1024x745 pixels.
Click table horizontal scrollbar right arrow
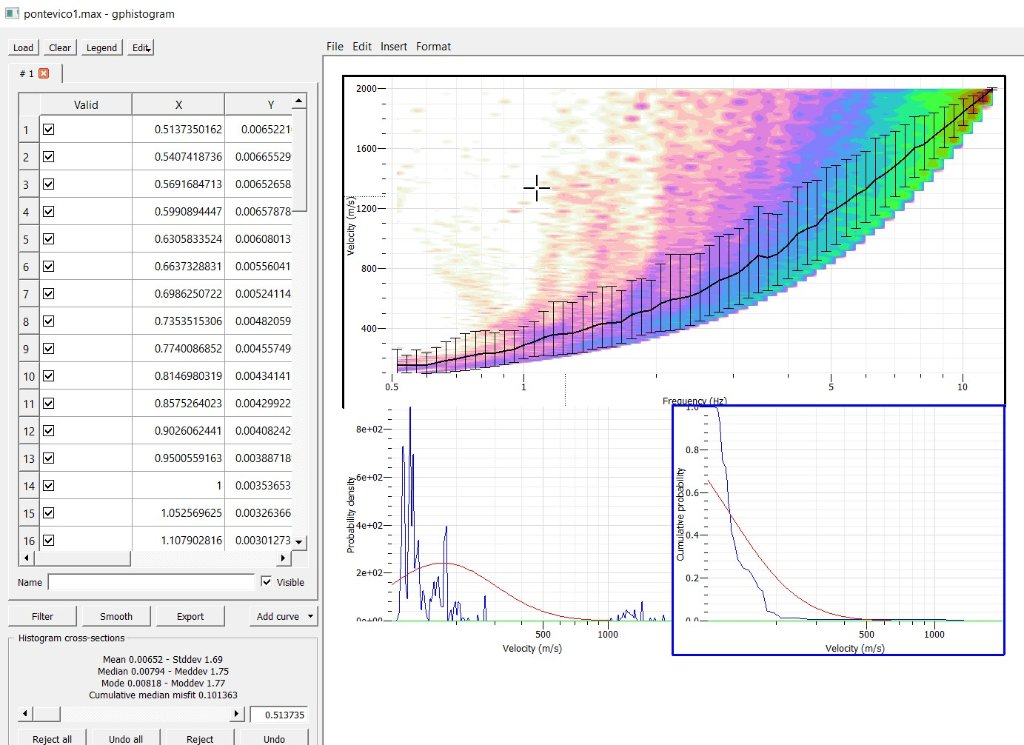point(281,558)
